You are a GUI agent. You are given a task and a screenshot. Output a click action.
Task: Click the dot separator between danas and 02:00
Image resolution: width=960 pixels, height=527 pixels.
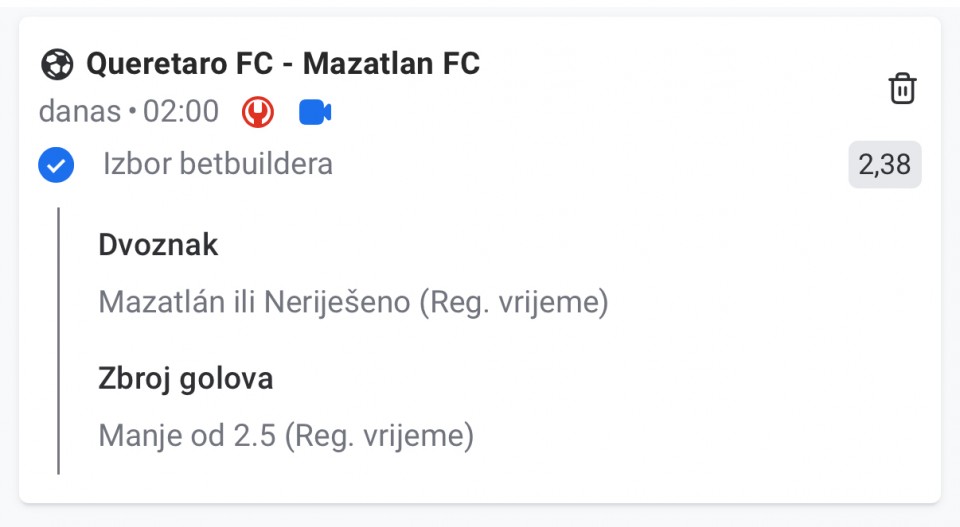[x=132, y=113]
